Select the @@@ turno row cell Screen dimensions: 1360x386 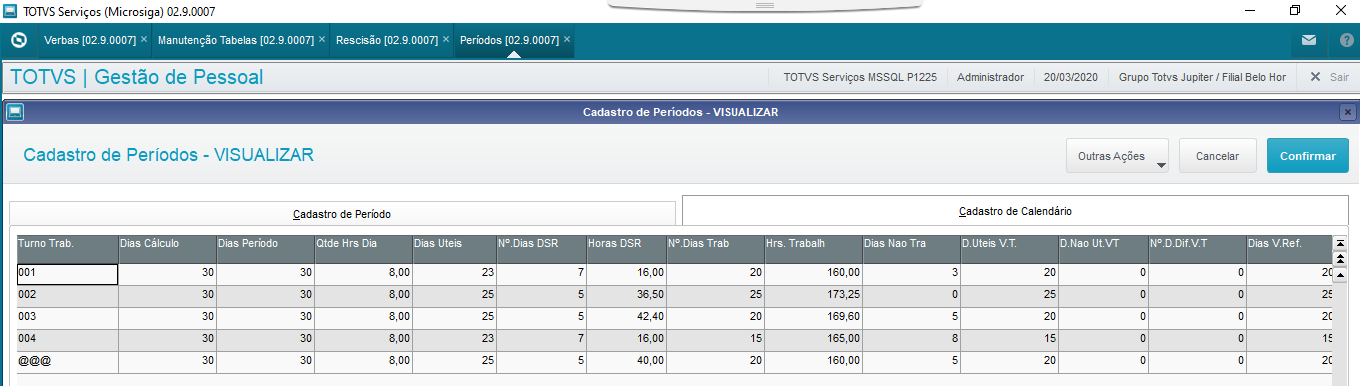[x=67, y=362]
